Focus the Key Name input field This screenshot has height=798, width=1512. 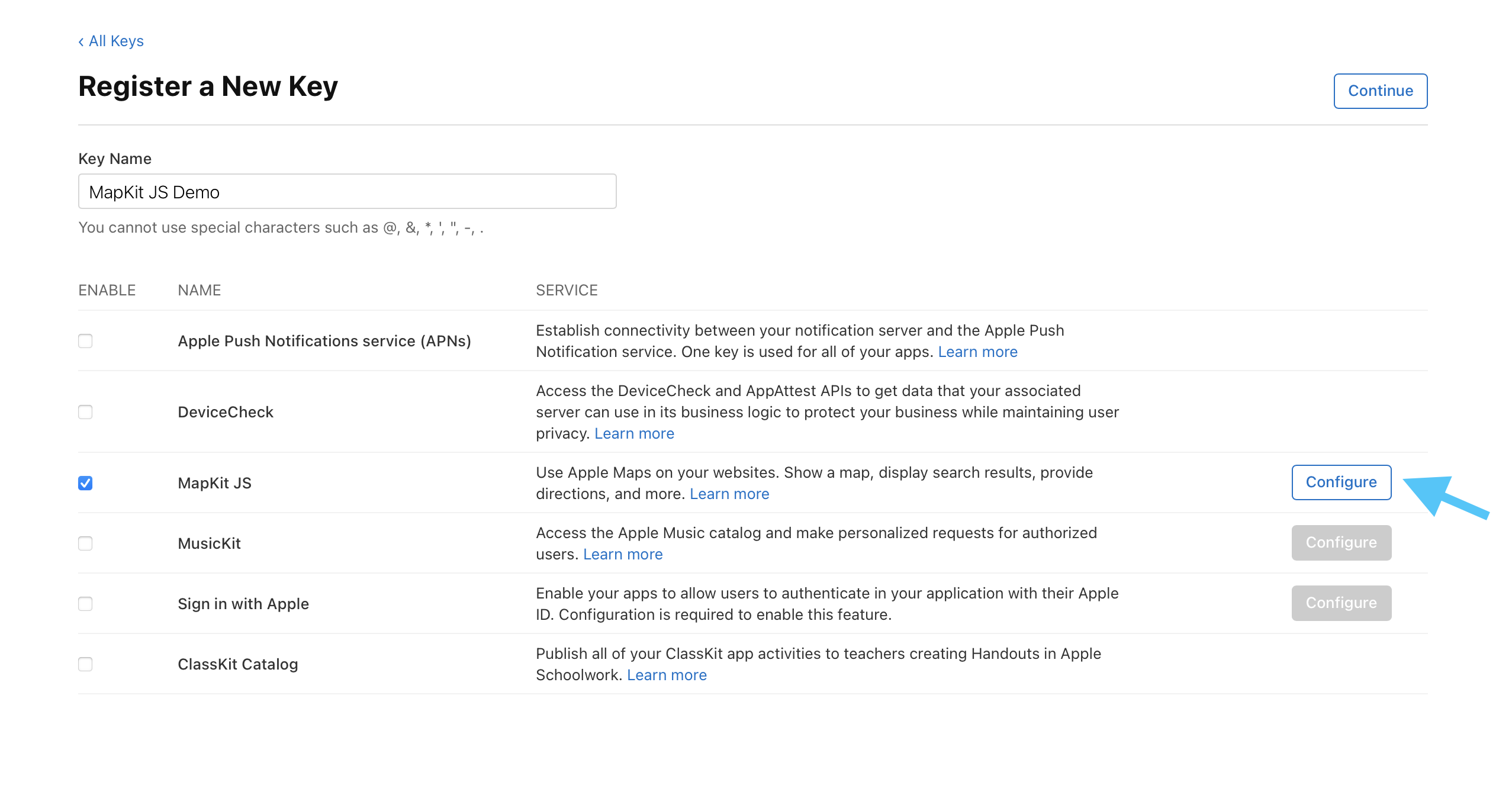tap(347, 191)
